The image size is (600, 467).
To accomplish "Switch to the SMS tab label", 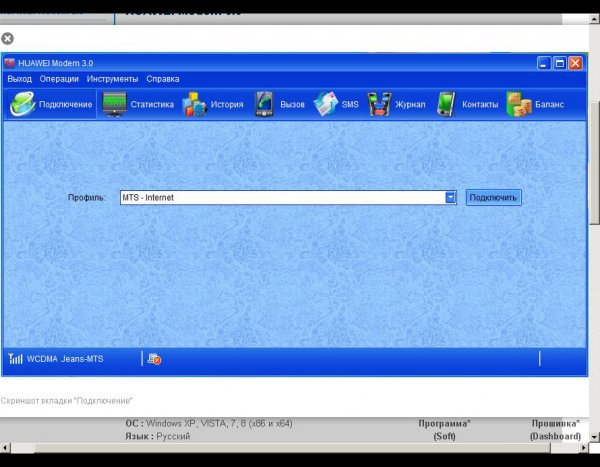I will (350, 104).
